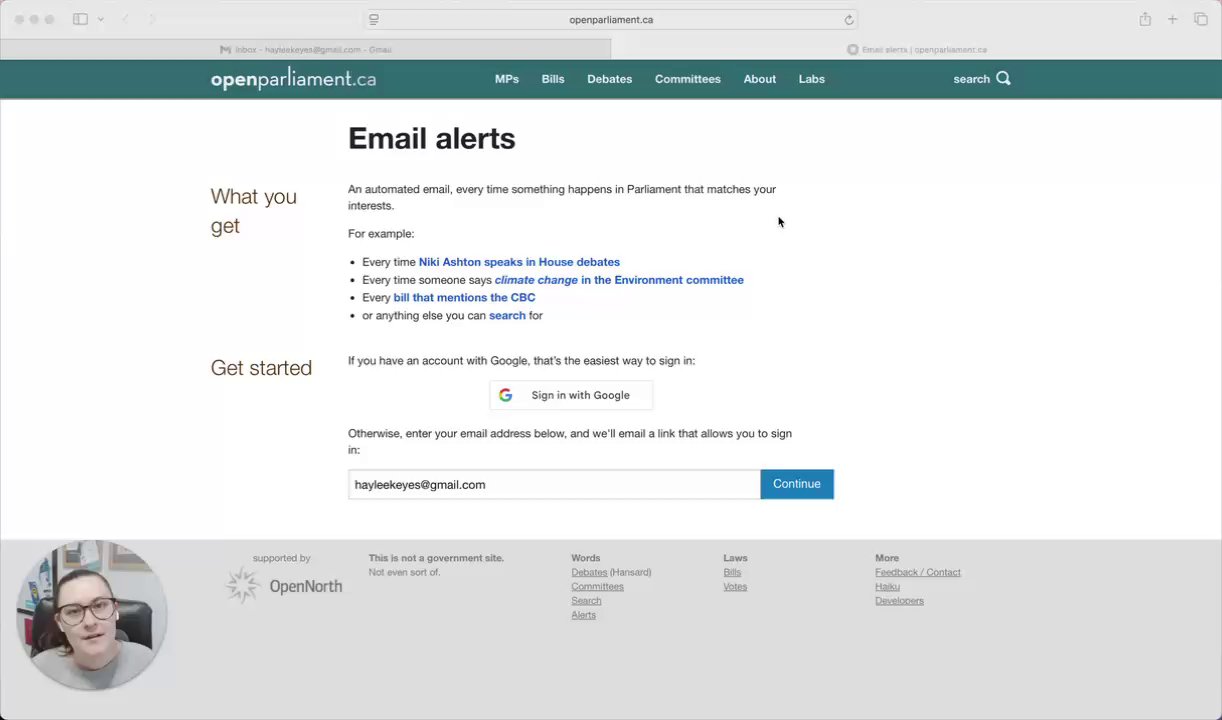Open the About menu item

(759, 79)
